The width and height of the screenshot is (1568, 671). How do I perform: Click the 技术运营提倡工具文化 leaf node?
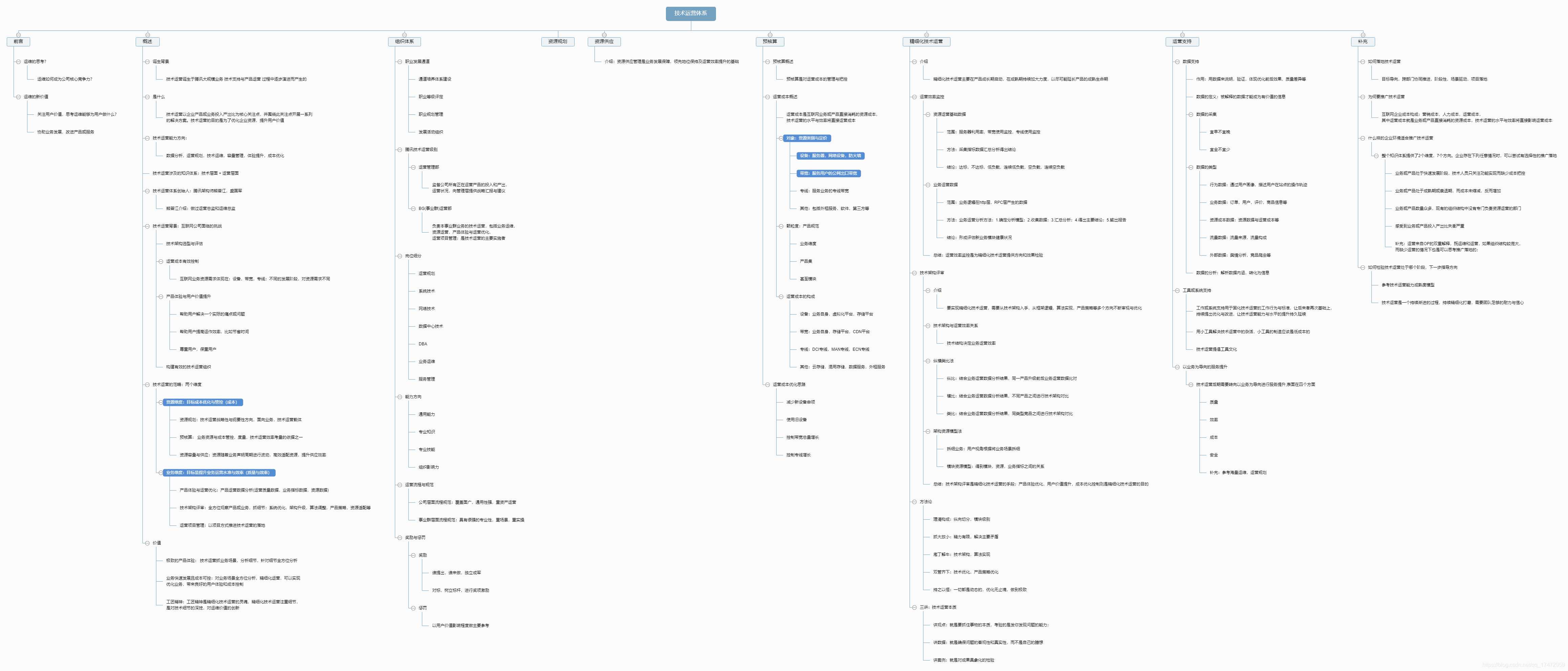1216,349
